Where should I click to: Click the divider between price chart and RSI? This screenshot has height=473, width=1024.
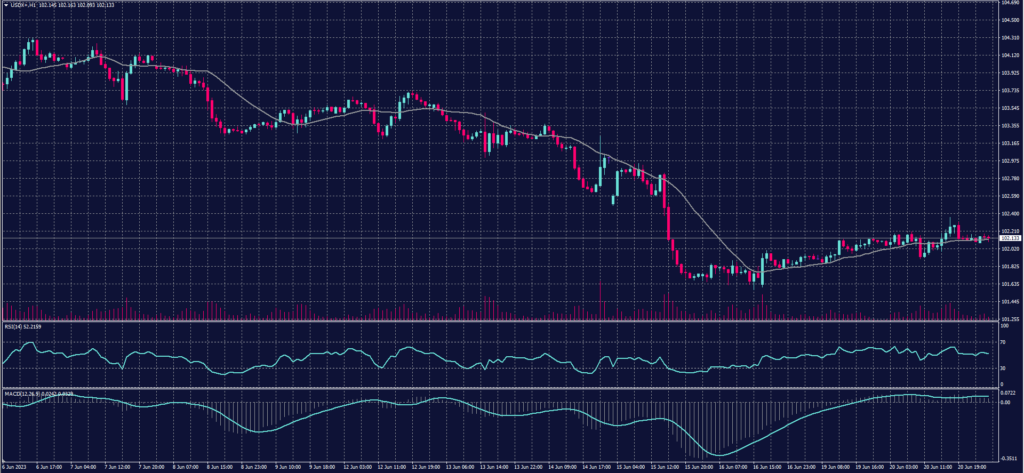point(500,322)
